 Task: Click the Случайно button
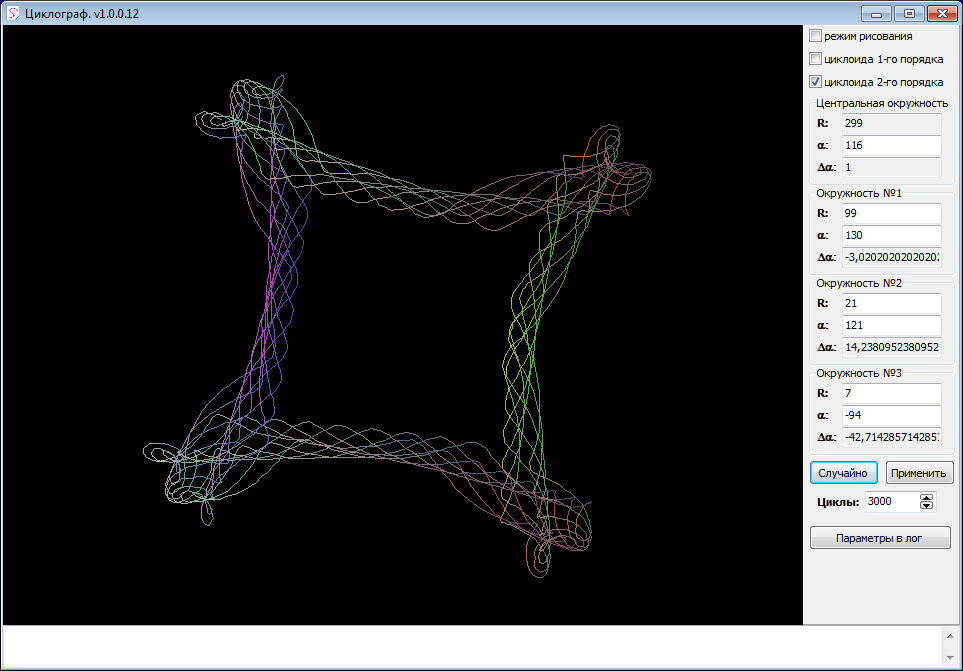(843, 473)
